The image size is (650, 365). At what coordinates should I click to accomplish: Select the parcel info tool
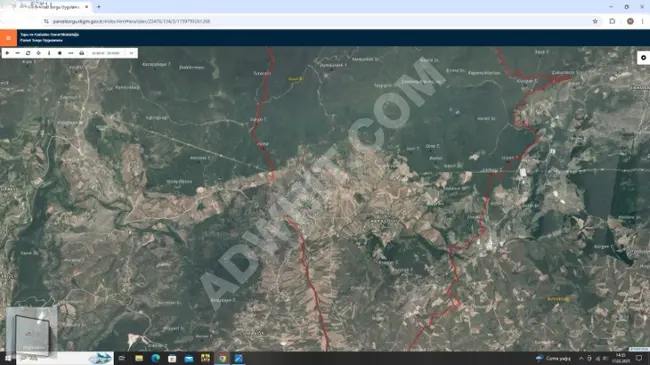tap(49, 53)
